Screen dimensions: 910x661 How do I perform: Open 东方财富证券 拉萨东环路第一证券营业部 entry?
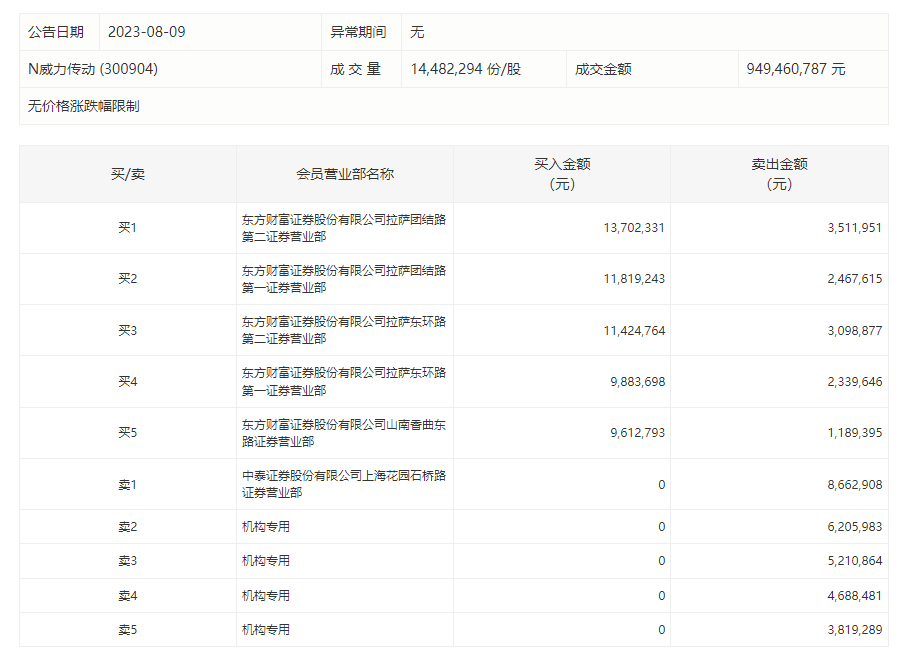(343, 381)
